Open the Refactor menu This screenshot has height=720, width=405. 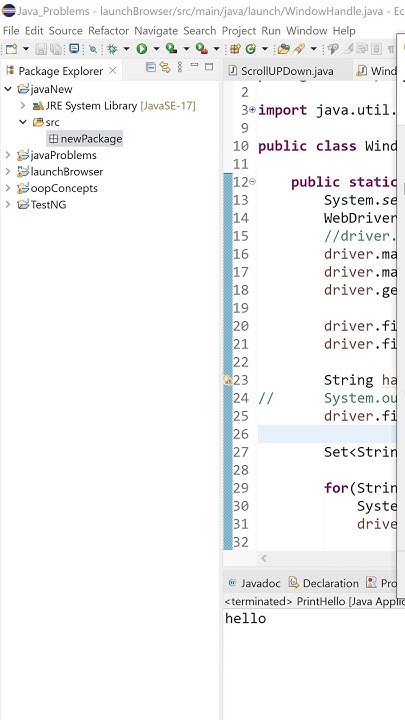pyautogui.click(x=108, y=31)
